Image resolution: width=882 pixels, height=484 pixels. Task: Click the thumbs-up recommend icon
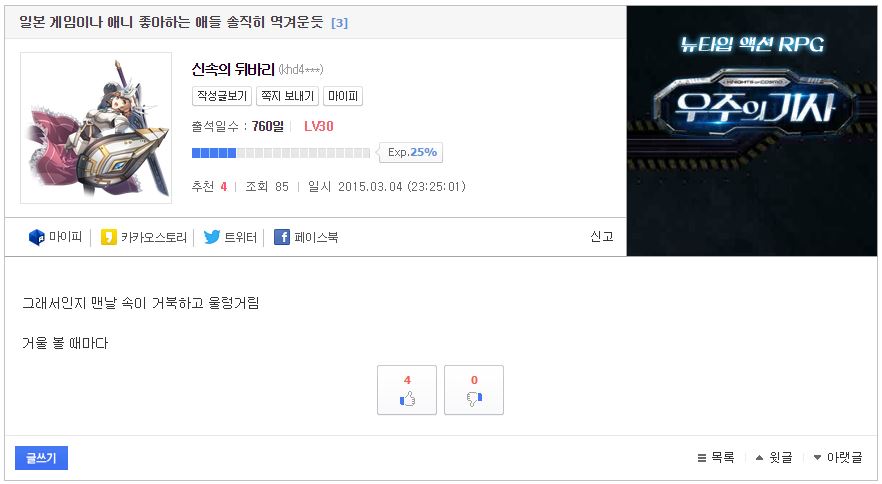(x=407, y=399)
